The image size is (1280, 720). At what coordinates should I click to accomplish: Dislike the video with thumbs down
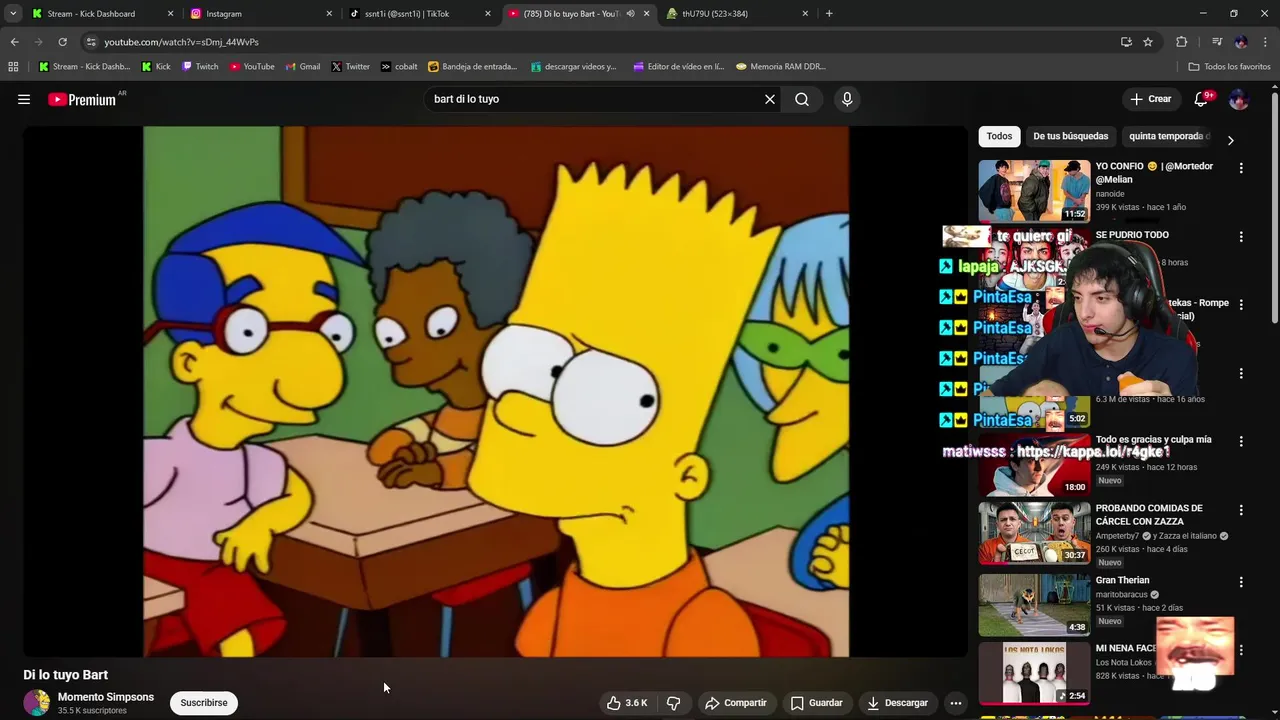(x=674, y=703)
